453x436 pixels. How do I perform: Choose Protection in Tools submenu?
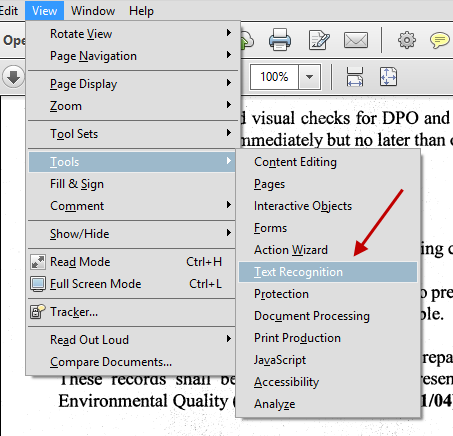328,294
